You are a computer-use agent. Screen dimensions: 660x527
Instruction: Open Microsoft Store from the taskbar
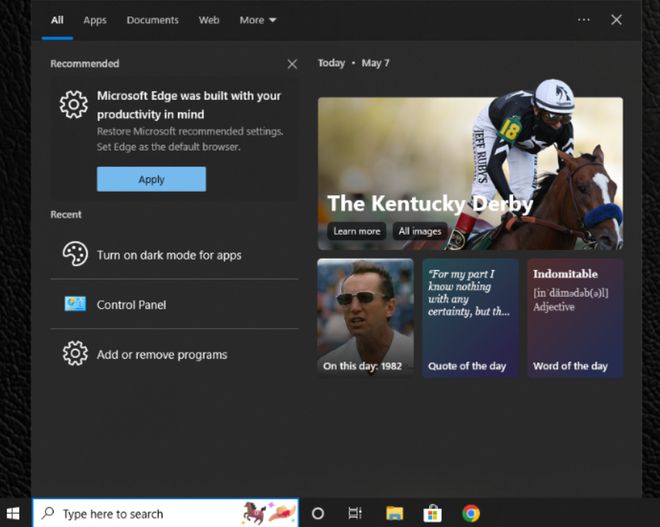coord(432,513)
